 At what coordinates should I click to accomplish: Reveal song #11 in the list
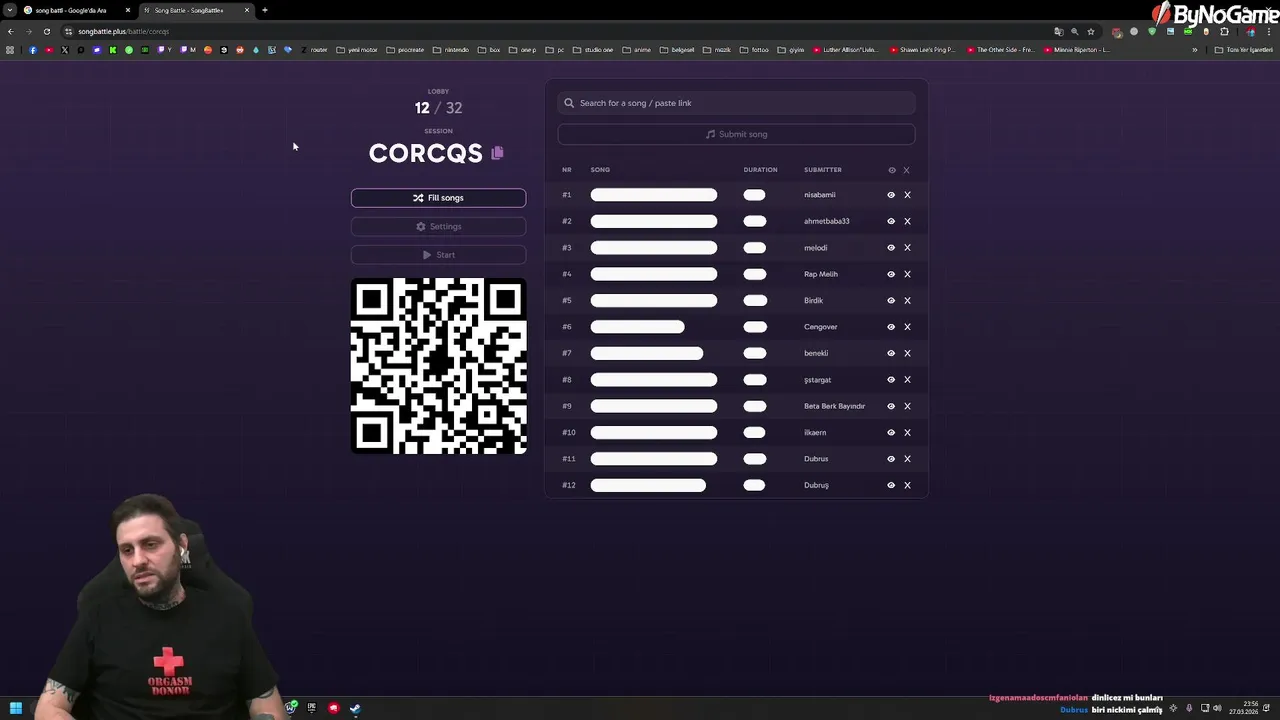point(891,459)
